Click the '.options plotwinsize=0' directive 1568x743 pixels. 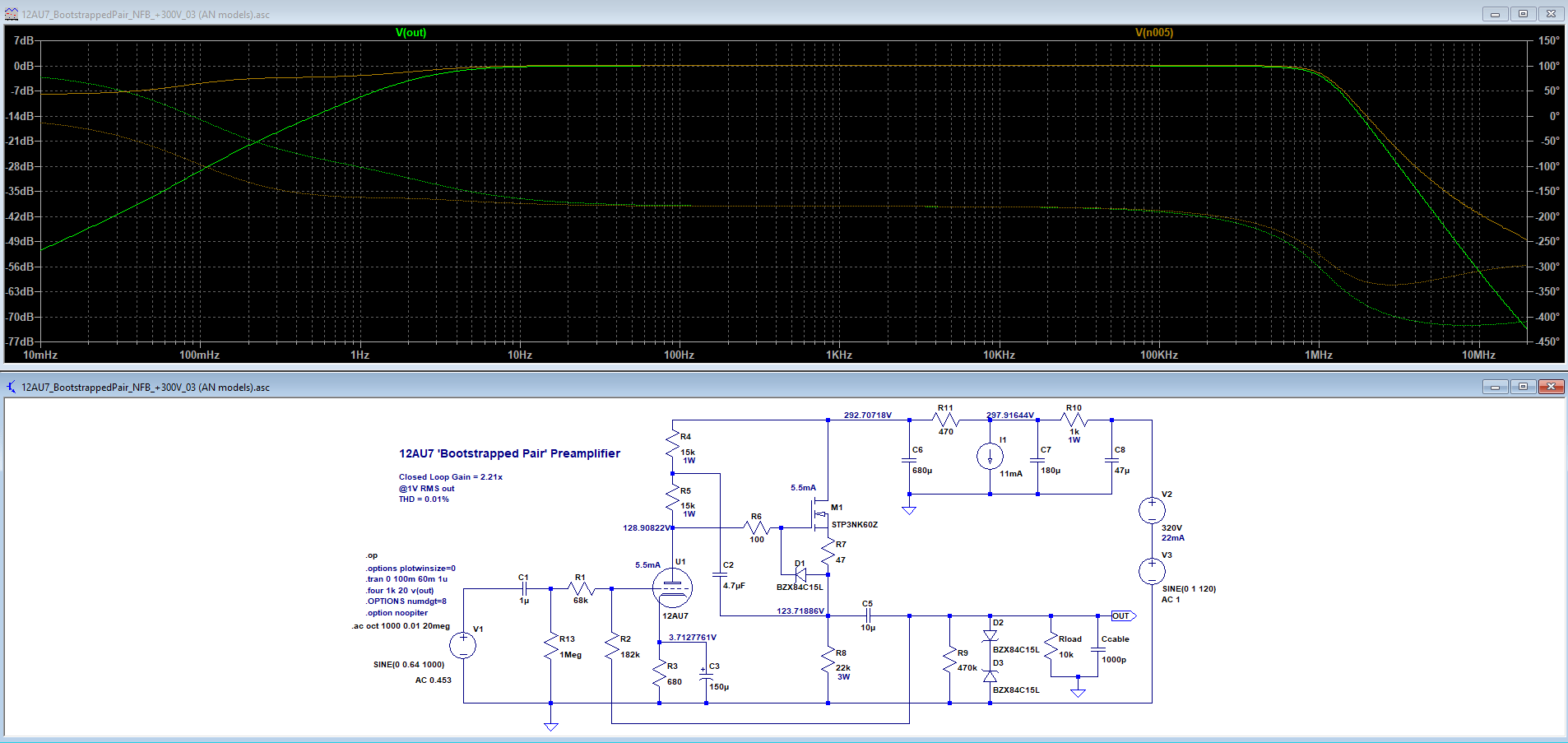pyautogui.click(x=410, y=569)
